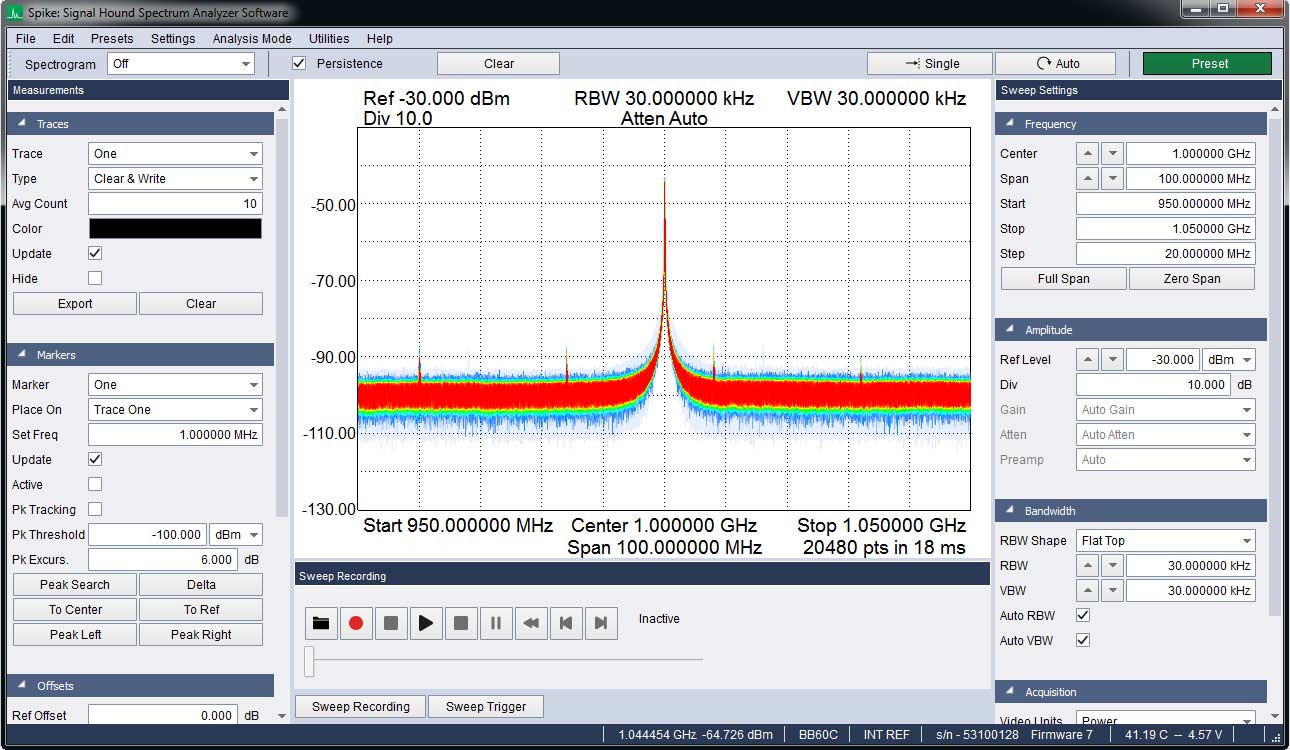Toggle the Update checkbox under Markers

pos(95,459)
